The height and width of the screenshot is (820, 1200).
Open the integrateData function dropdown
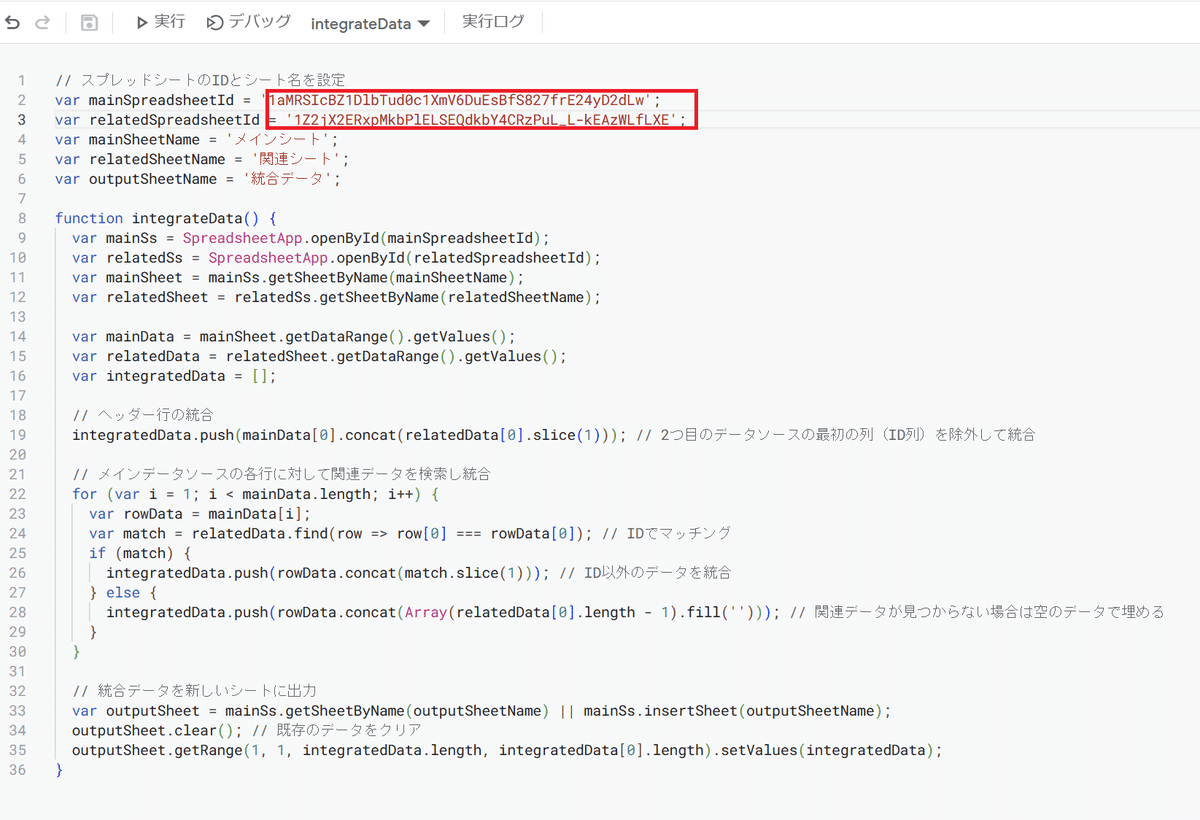click(370, 23)
